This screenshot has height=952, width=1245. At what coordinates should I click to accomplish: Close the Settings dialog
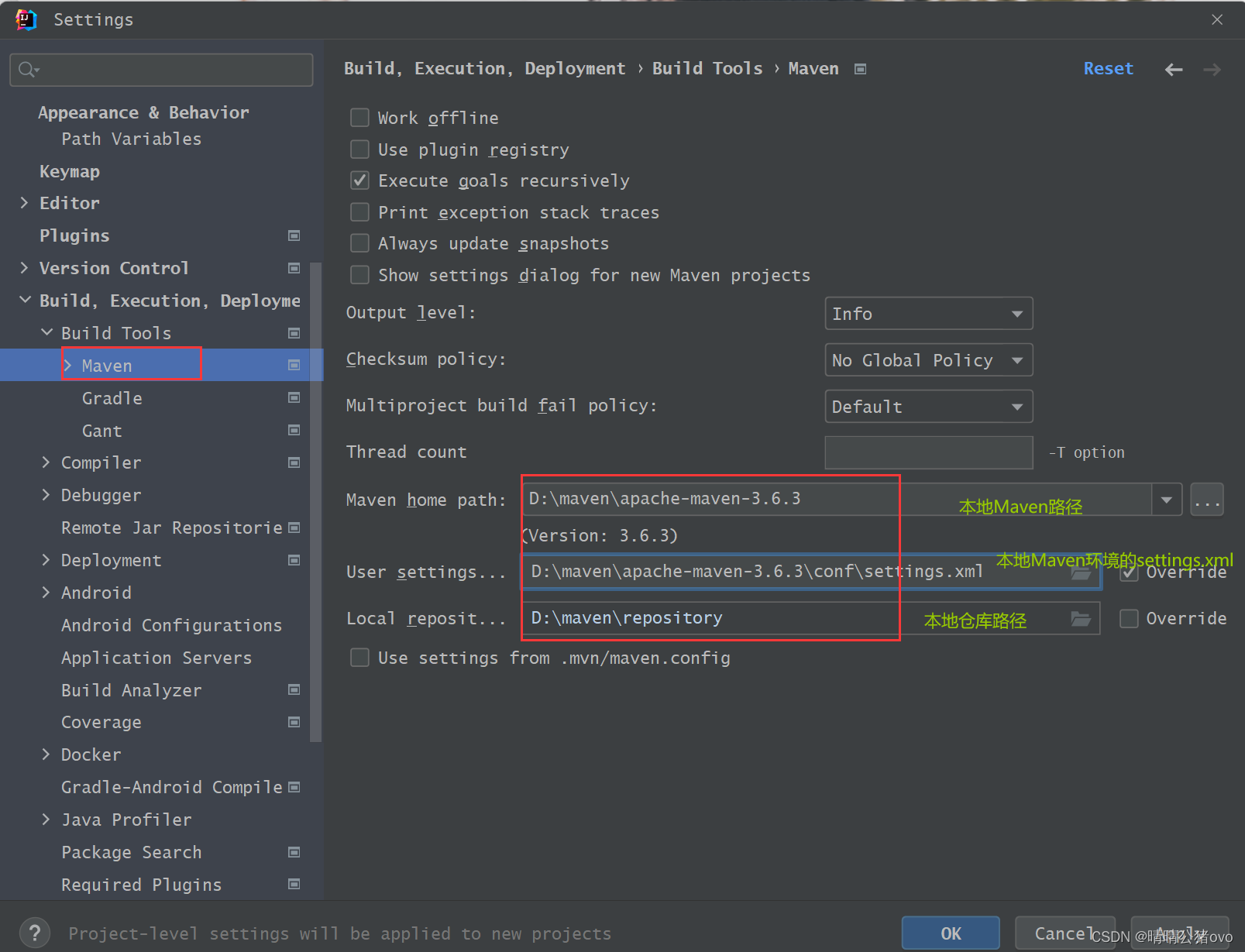point(1217,19)
